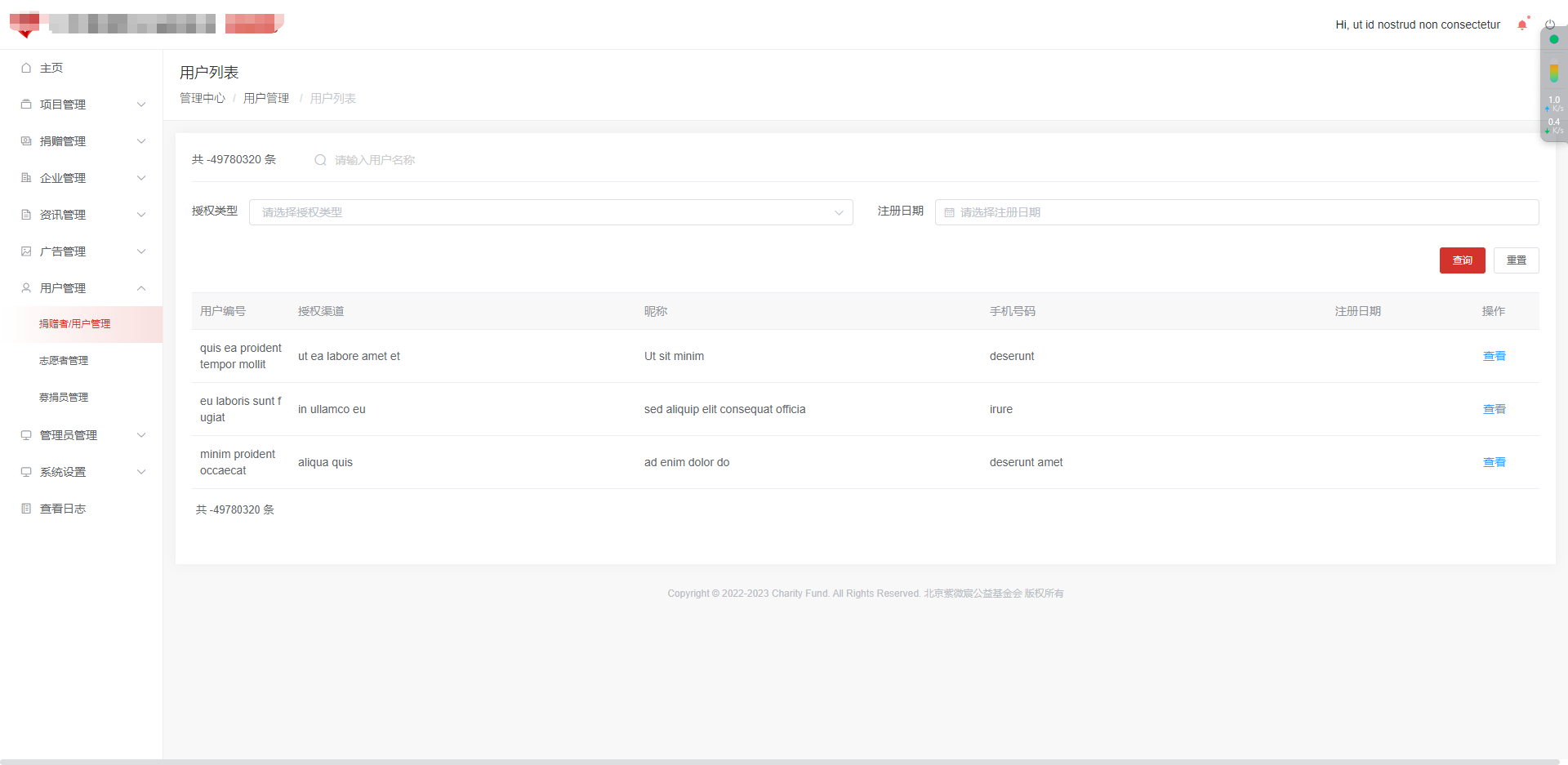This screenshot has height=765, width=1568.
Task: Open 项目管理 menu label
Action: point(63,105)
